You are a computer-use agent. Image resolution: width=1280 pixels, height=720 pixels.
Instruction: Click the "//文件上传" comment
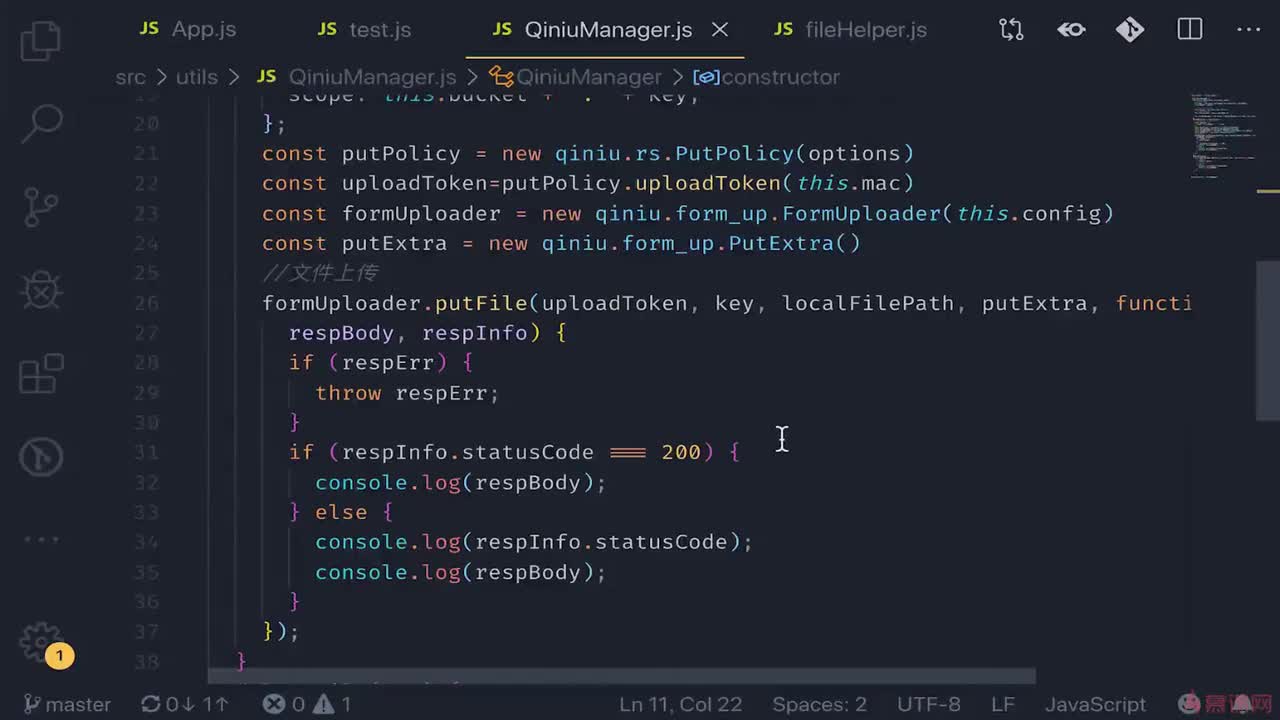(x=320, y=273)
